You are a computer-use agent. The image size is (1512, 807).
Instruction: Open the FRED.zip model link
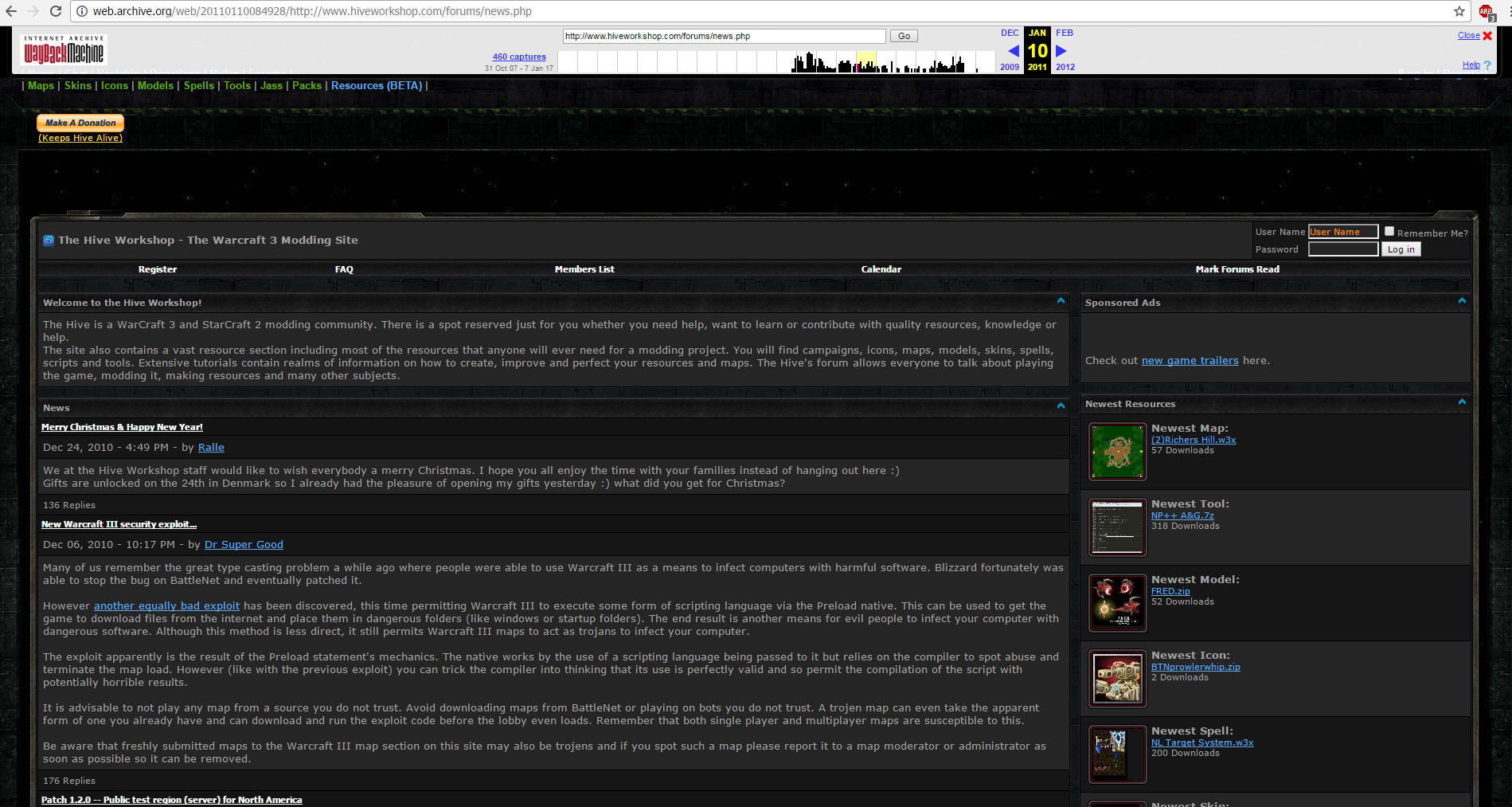[1170, 591]
